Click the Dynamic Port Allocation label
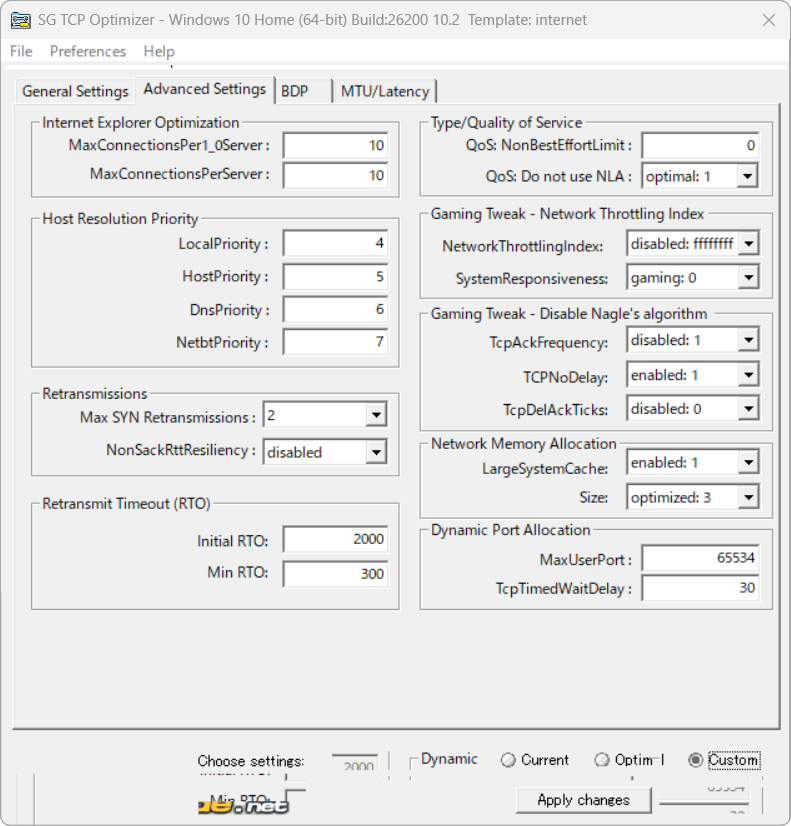 coord(510,530)
